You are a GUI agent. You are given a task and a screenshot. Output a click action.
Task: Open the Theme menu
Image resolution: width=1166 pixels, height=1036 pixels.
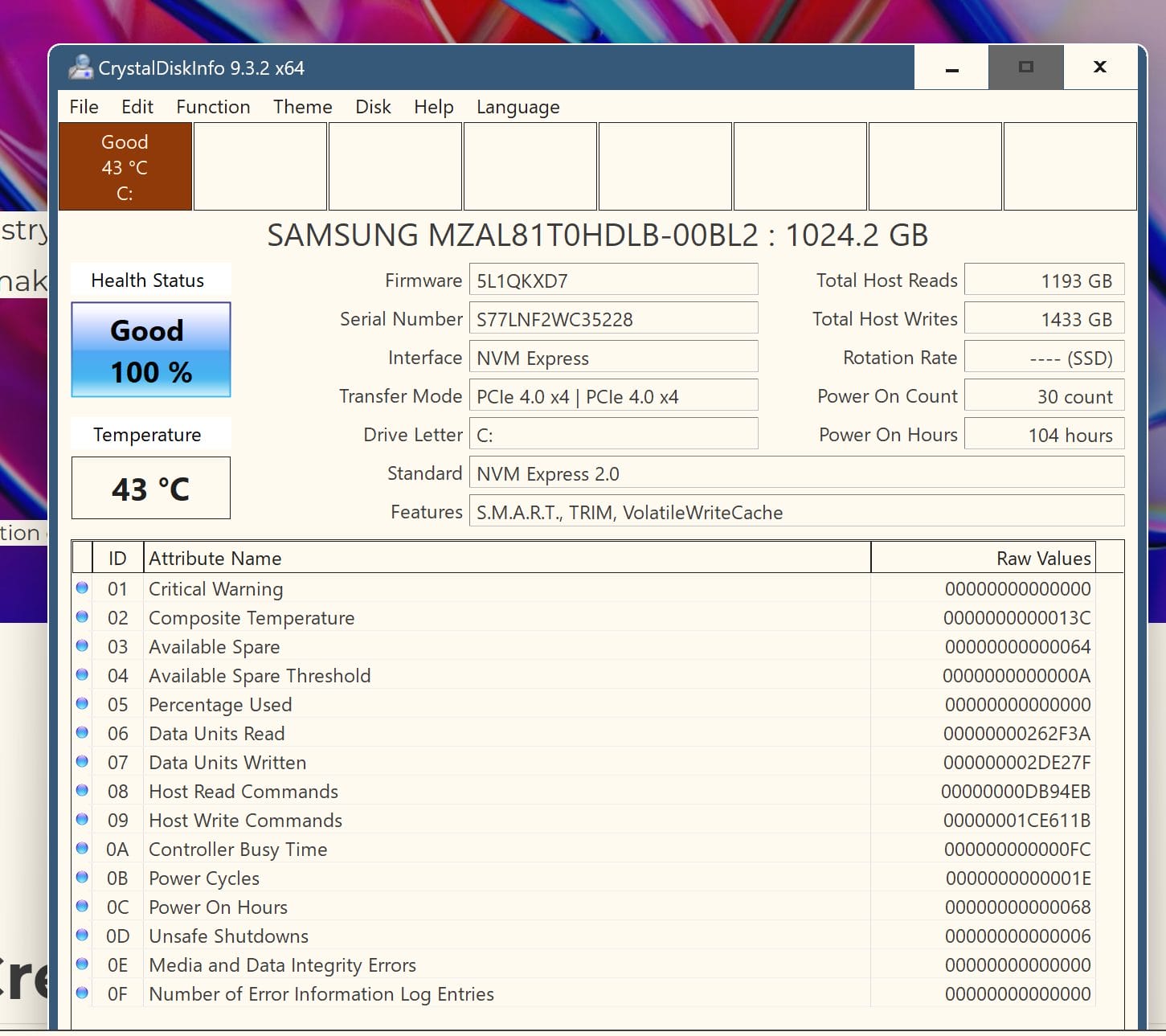pos(302,107)
